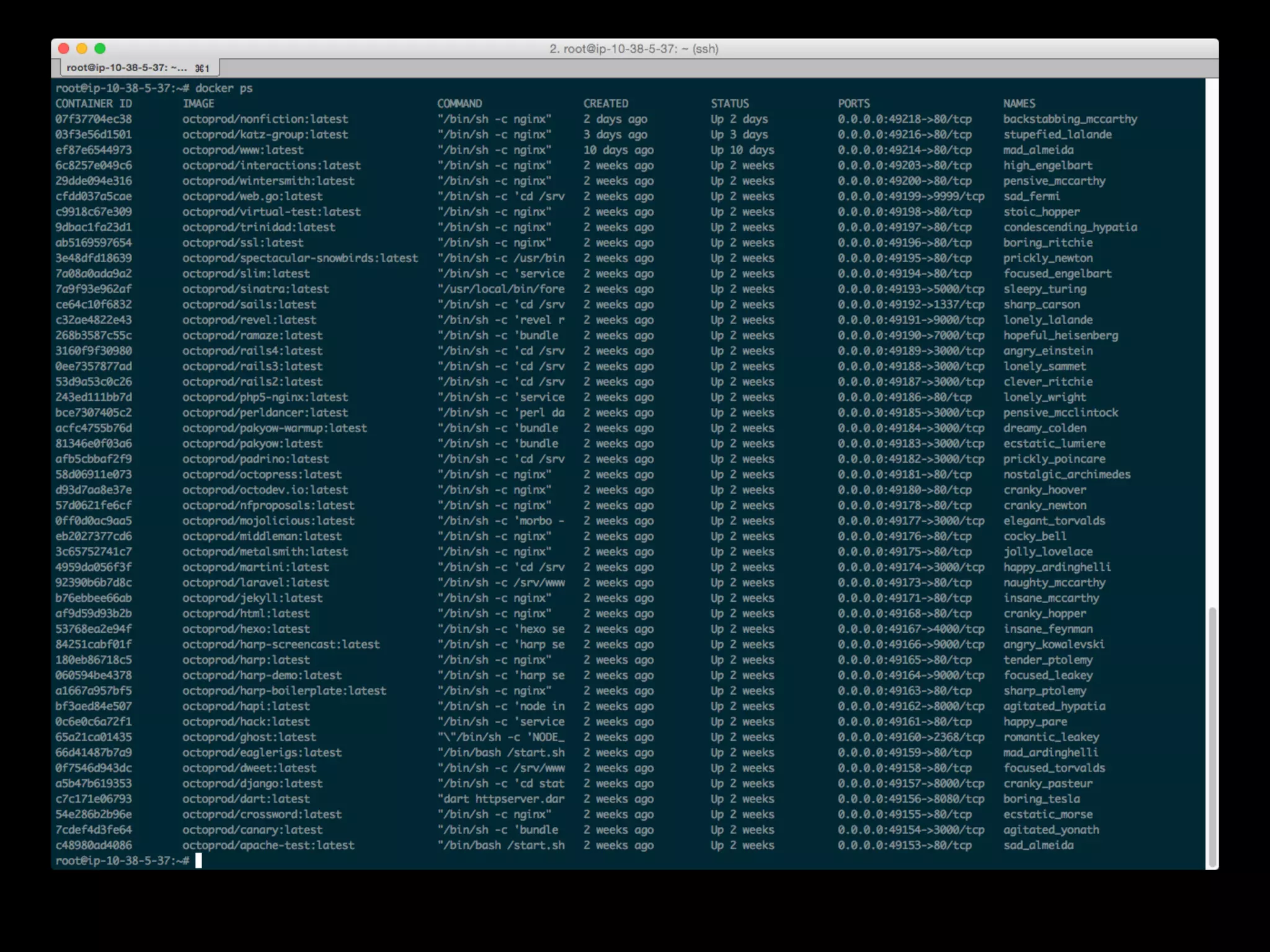Image resolution: width=1270 pixels, height=952 pixels.
Task: Click the octoprod/spectacular-snowbirds:latest image name
Action: 300,258
